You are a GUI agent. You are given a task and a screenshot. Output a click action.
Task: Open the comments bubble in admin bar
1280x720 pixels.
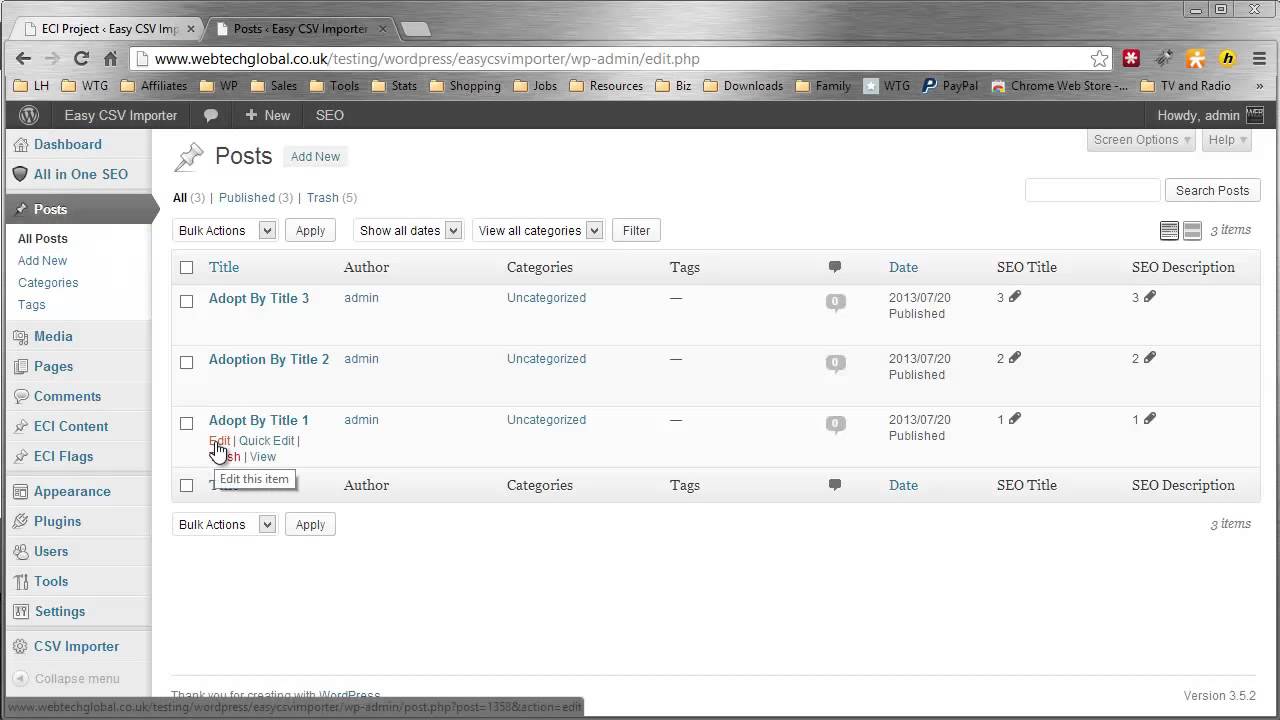(211, 115)
